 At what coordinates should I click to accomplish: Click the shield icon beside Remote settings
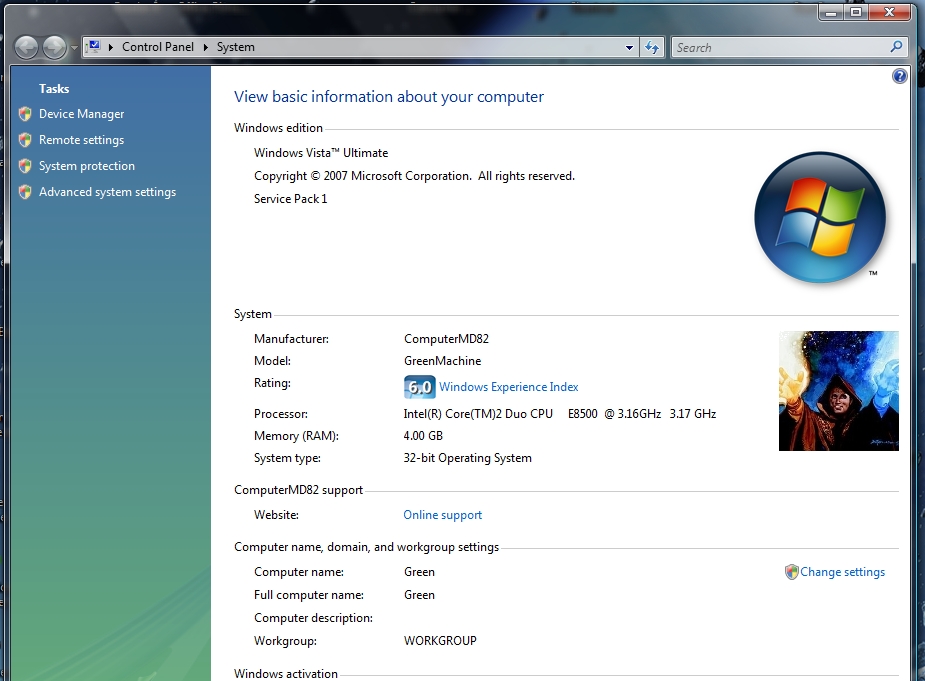point(25,140)
